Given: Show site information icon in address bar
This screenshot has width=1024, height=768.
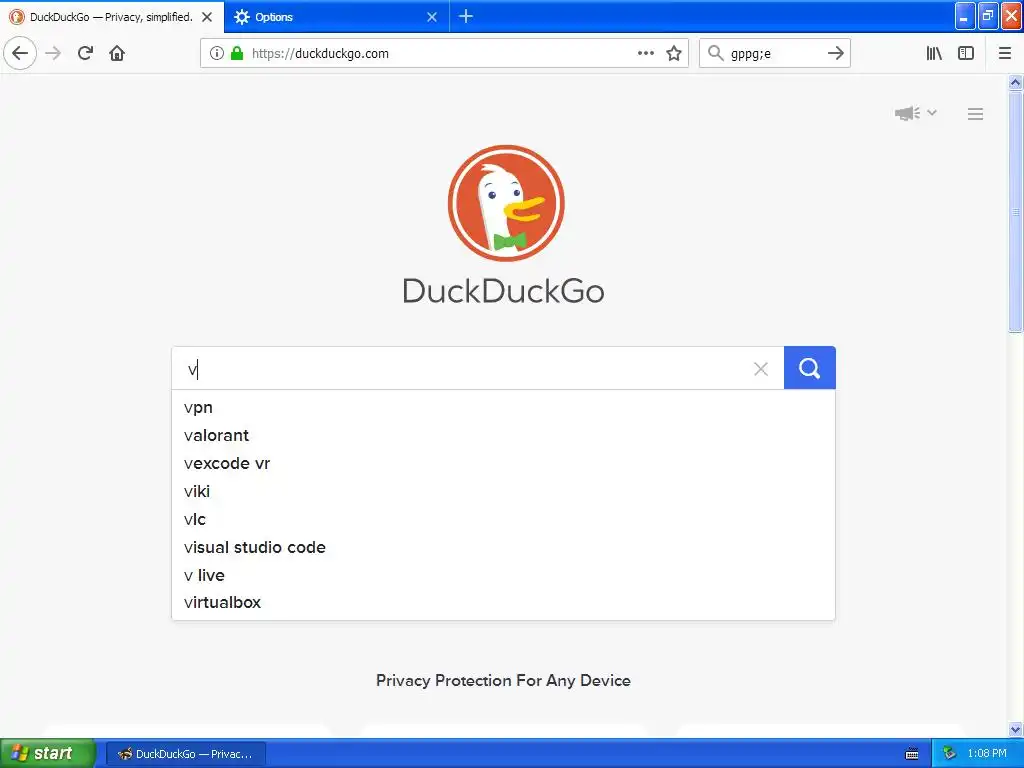Looking at the screenshot, I should point(216,53).
